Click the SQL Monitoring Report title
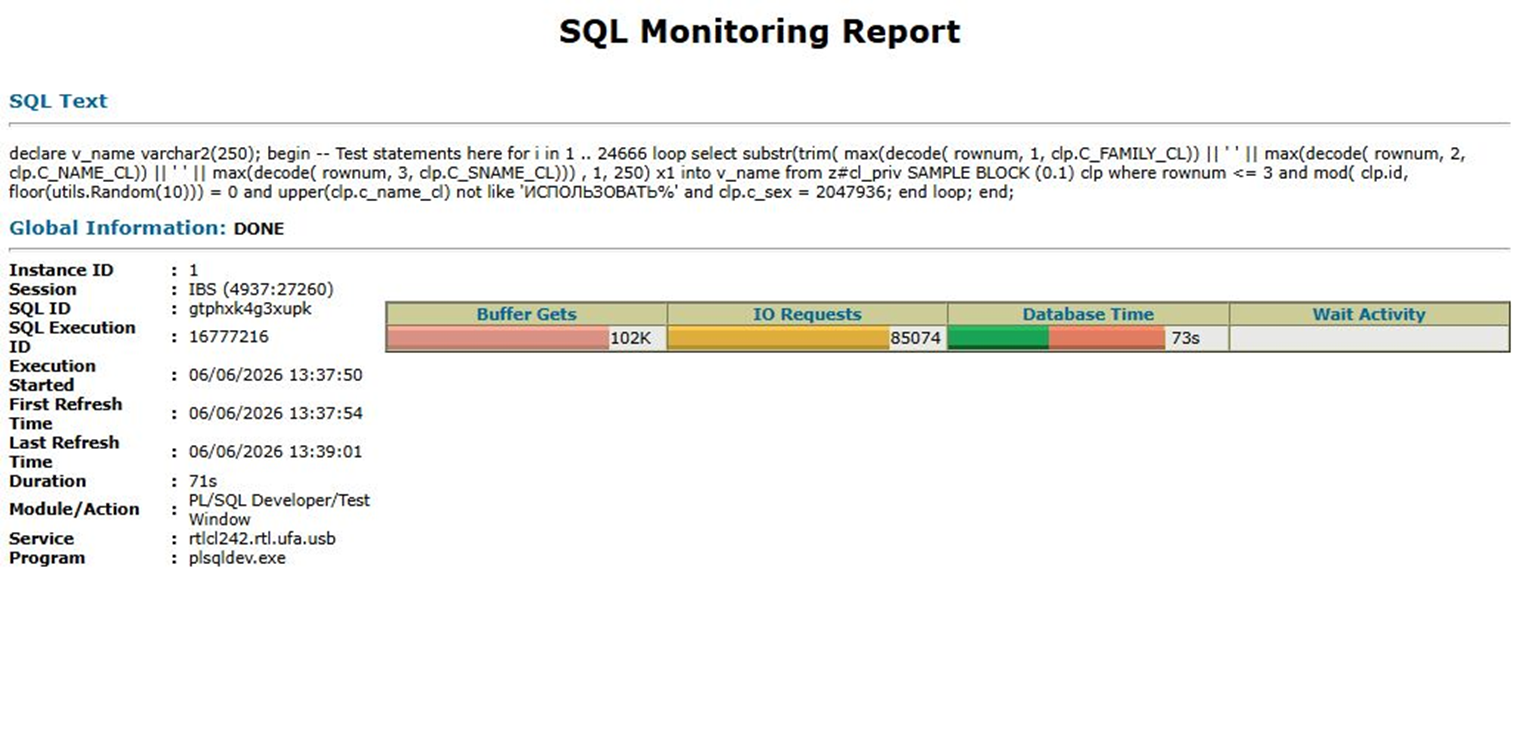1518x745 pixels. pos(759,31)
